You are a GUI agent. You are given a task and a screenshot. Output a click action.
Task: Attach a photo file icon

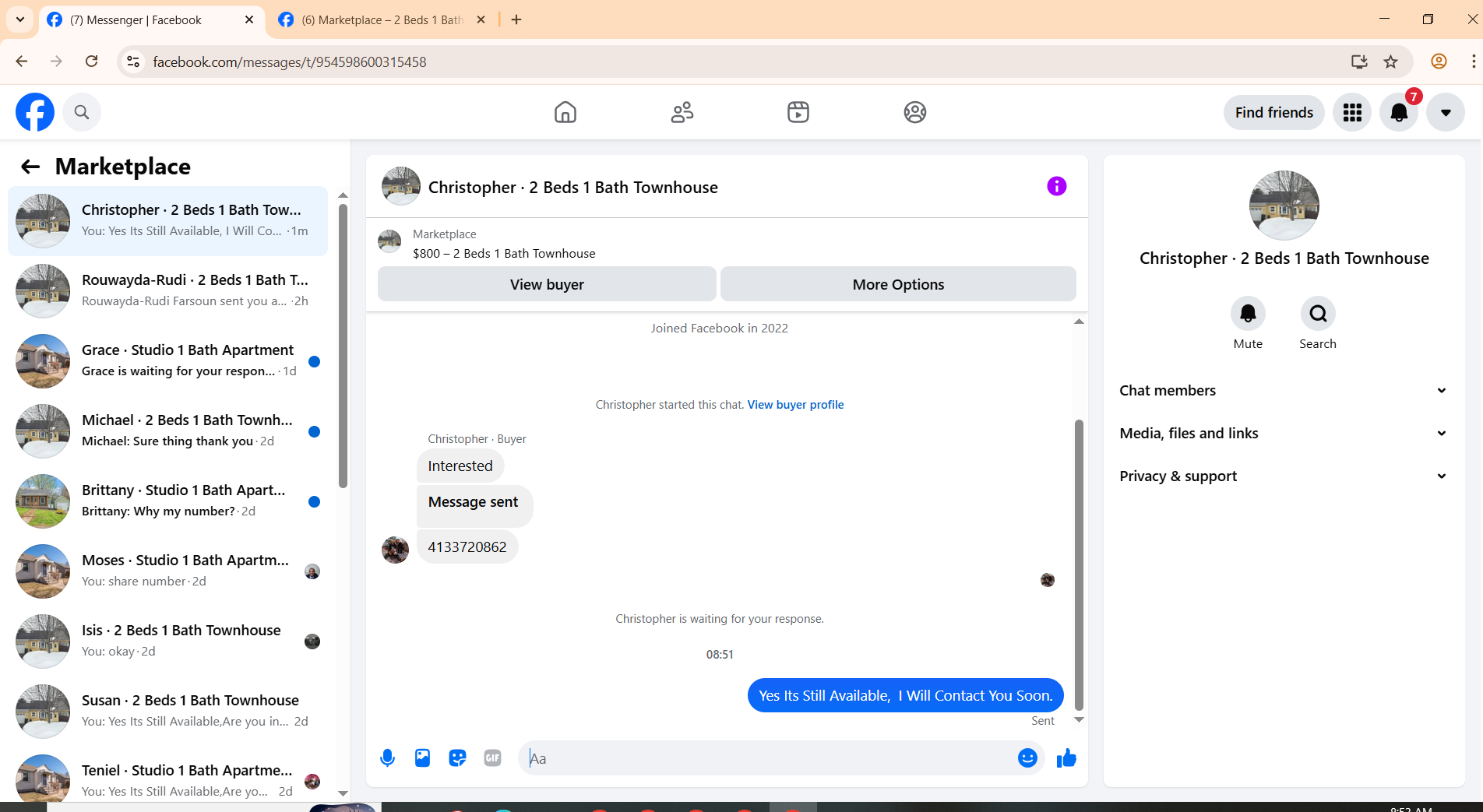422,758
